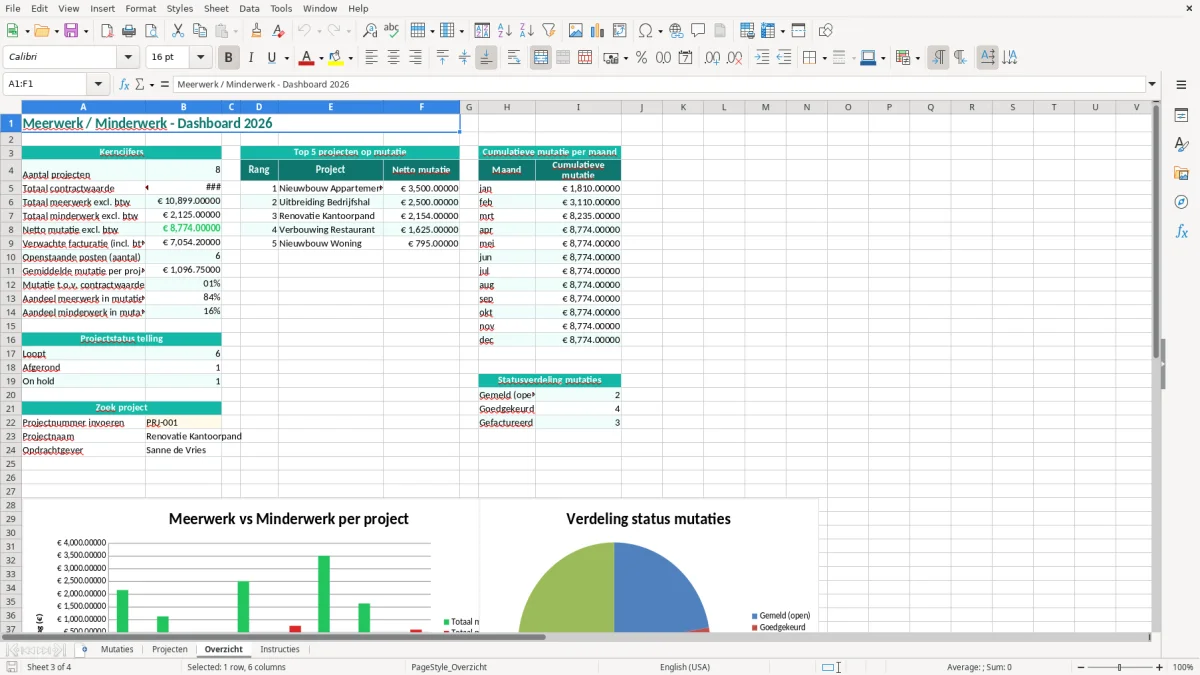The height and width of the screenshot is (675, 1200).
Task: Apply the yellow Background Color swatch
Action: point(335,58)
